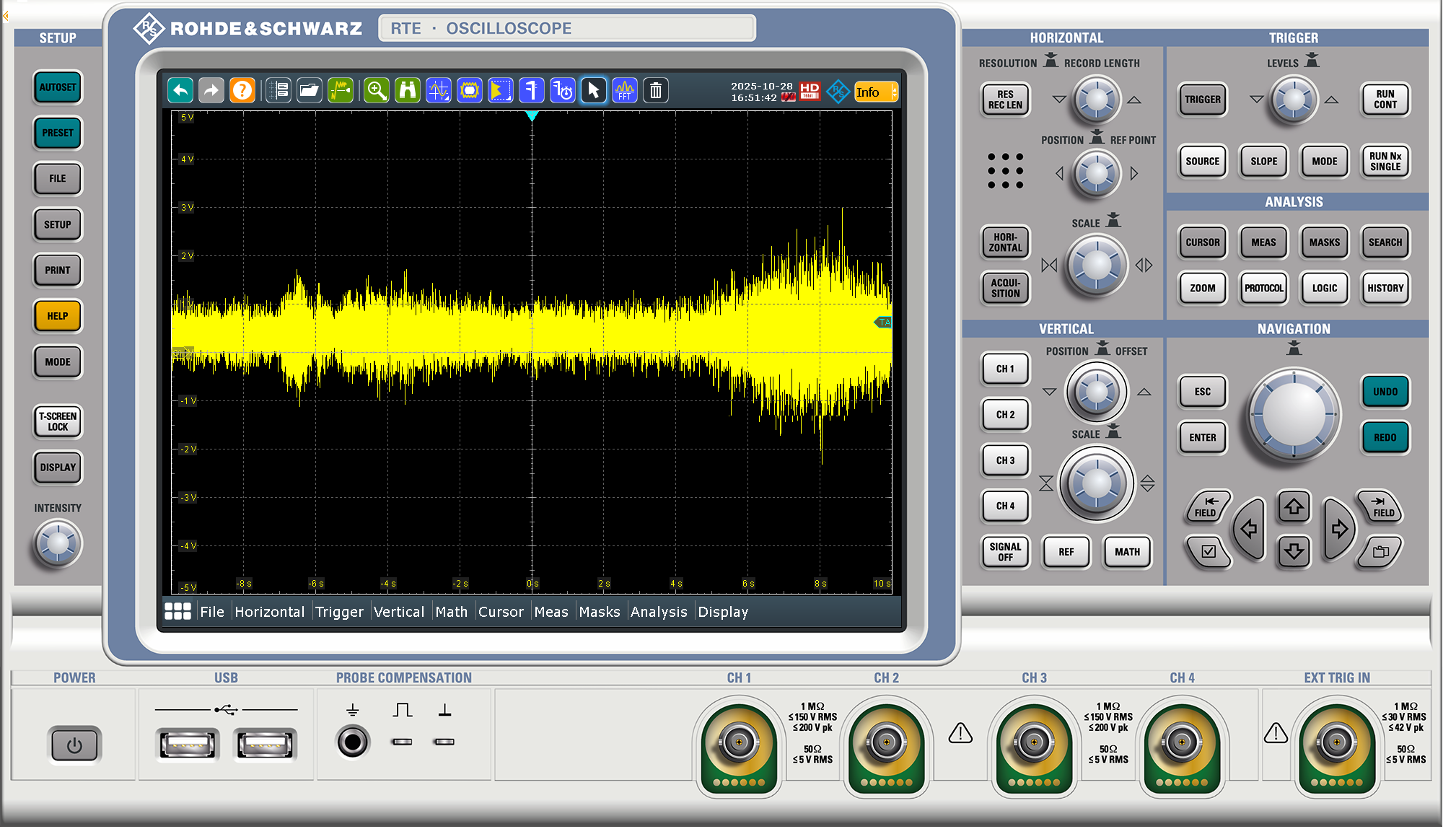Select the binoculars search tool
Screen dimensions: 1456x829
tap(408, 90)
